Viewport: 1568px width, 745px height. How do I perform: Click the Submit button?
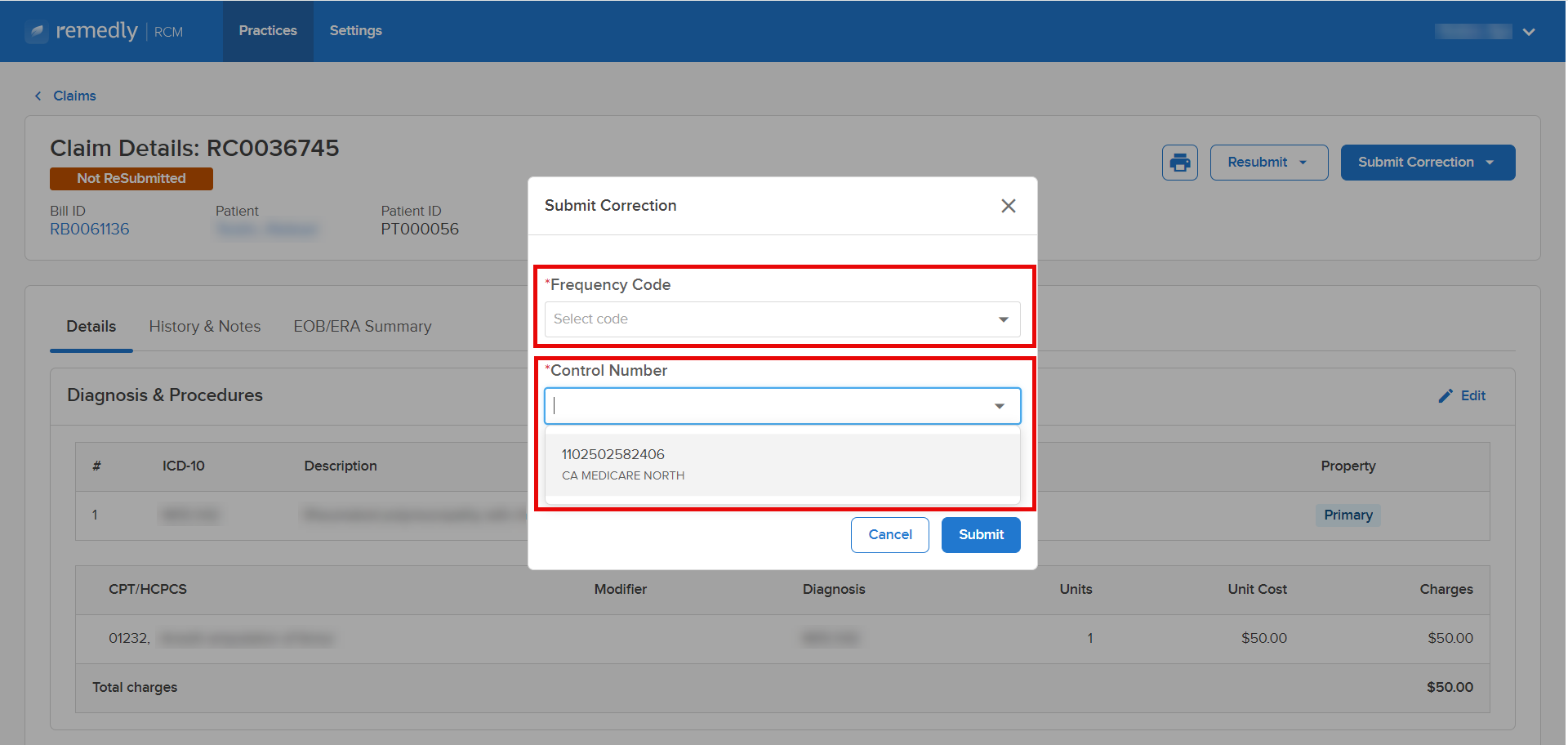[x=980, y=534]
